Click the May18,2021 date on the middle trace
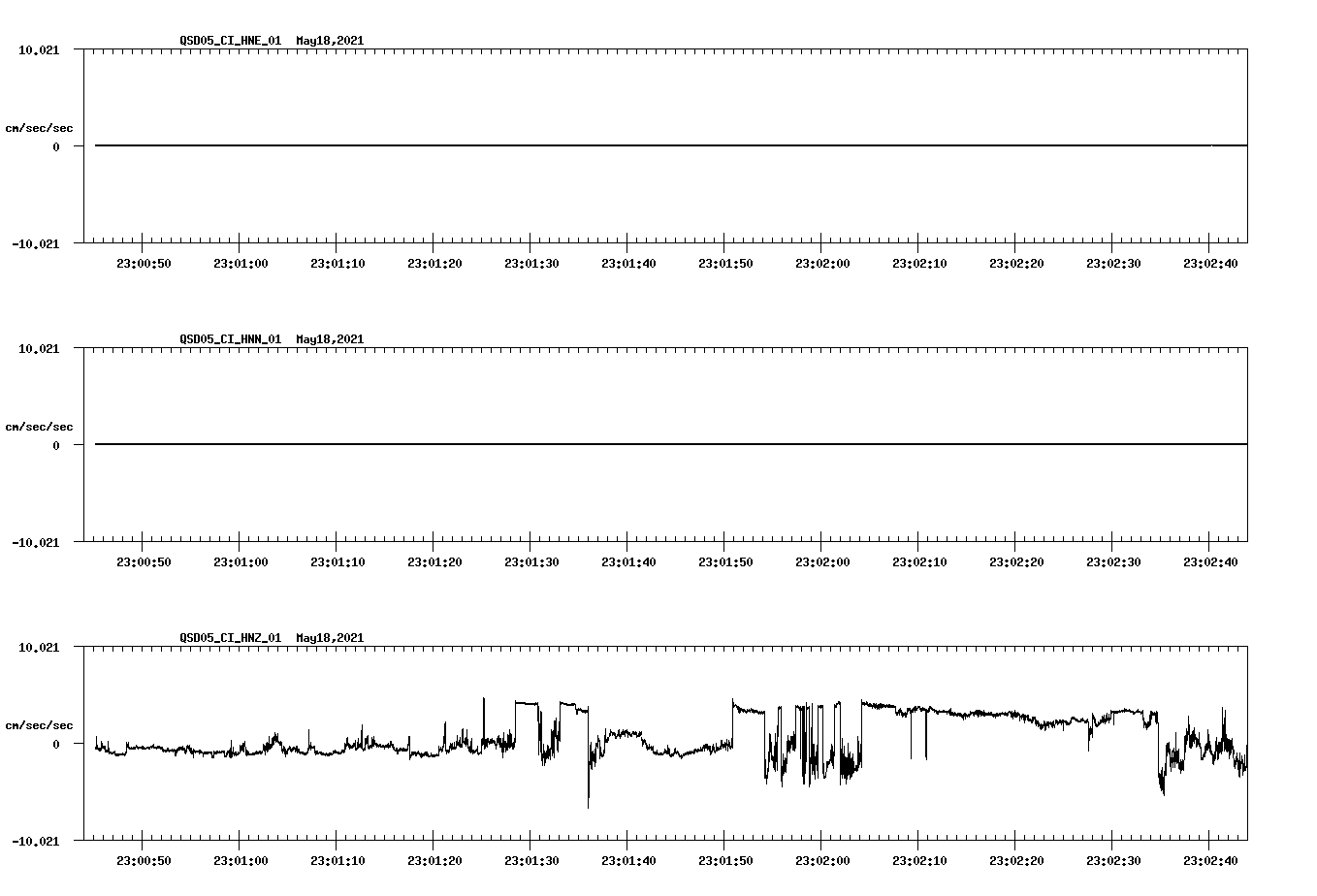Viewport: 1317px width, 896px height. (x=330, y=339)
